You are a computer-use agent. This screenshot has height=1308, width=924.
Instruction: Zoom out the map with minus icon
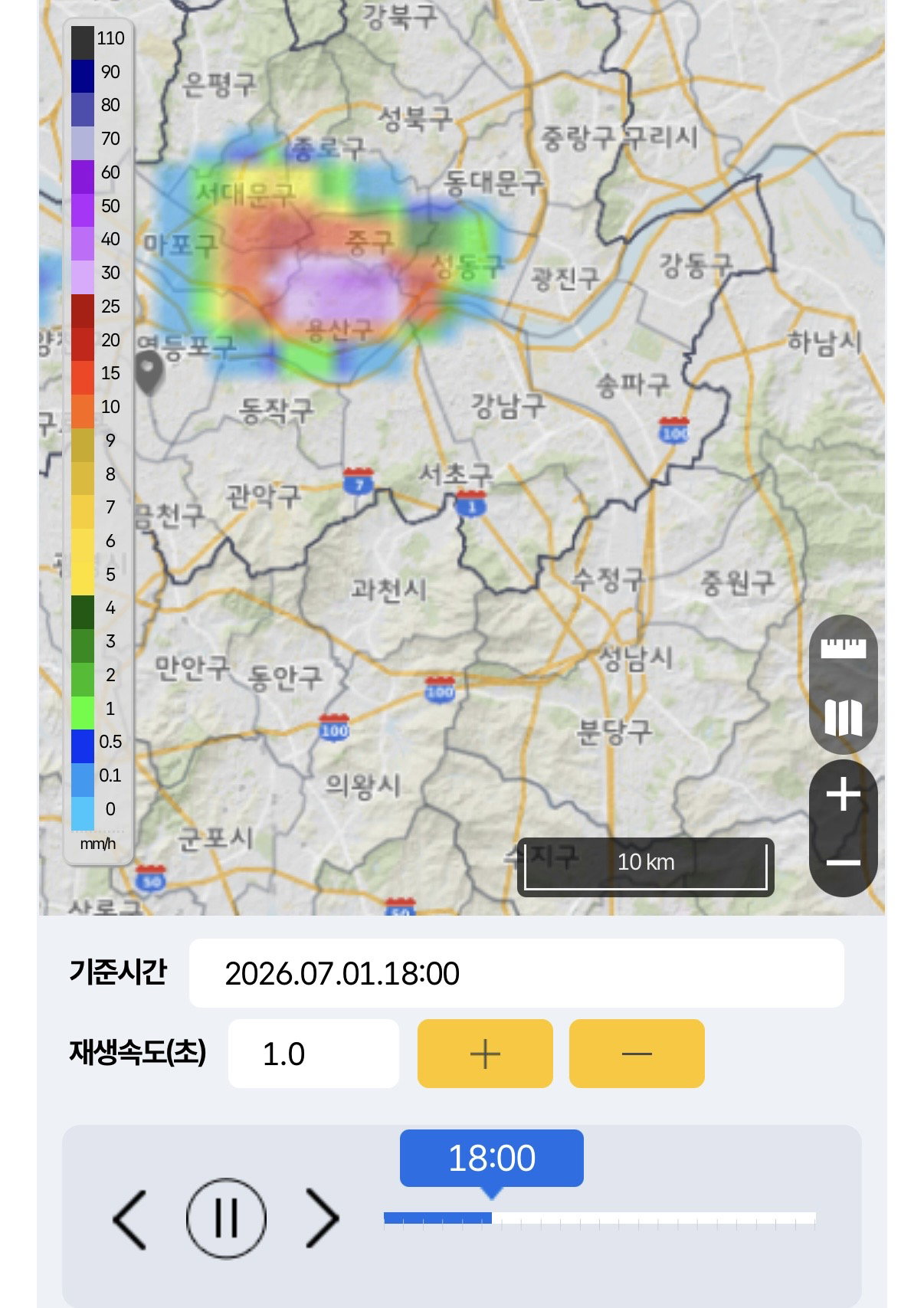click(x=843, y=863)
